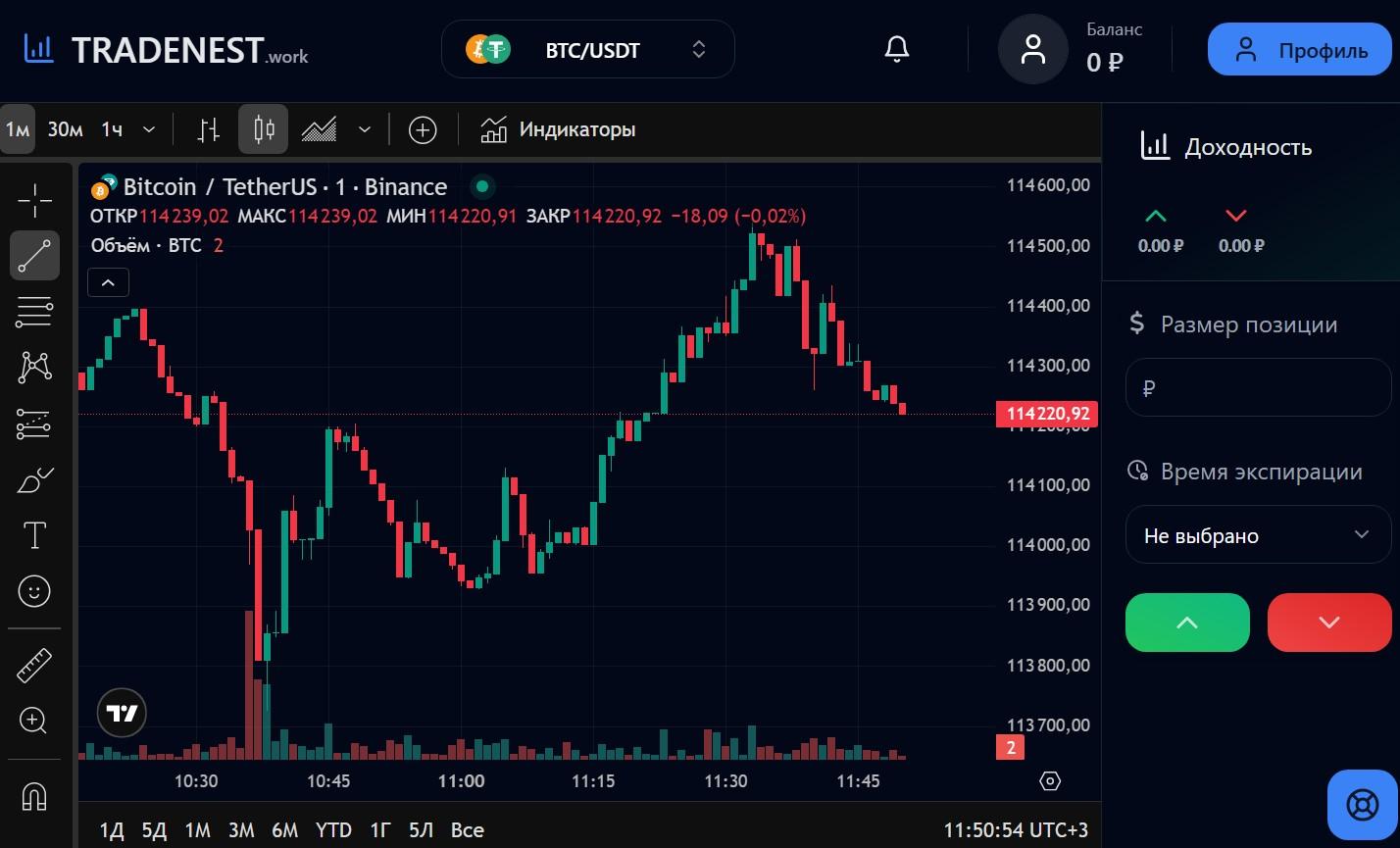
Task: Switch chart range to 5Д
Action: tap(154, 830)
